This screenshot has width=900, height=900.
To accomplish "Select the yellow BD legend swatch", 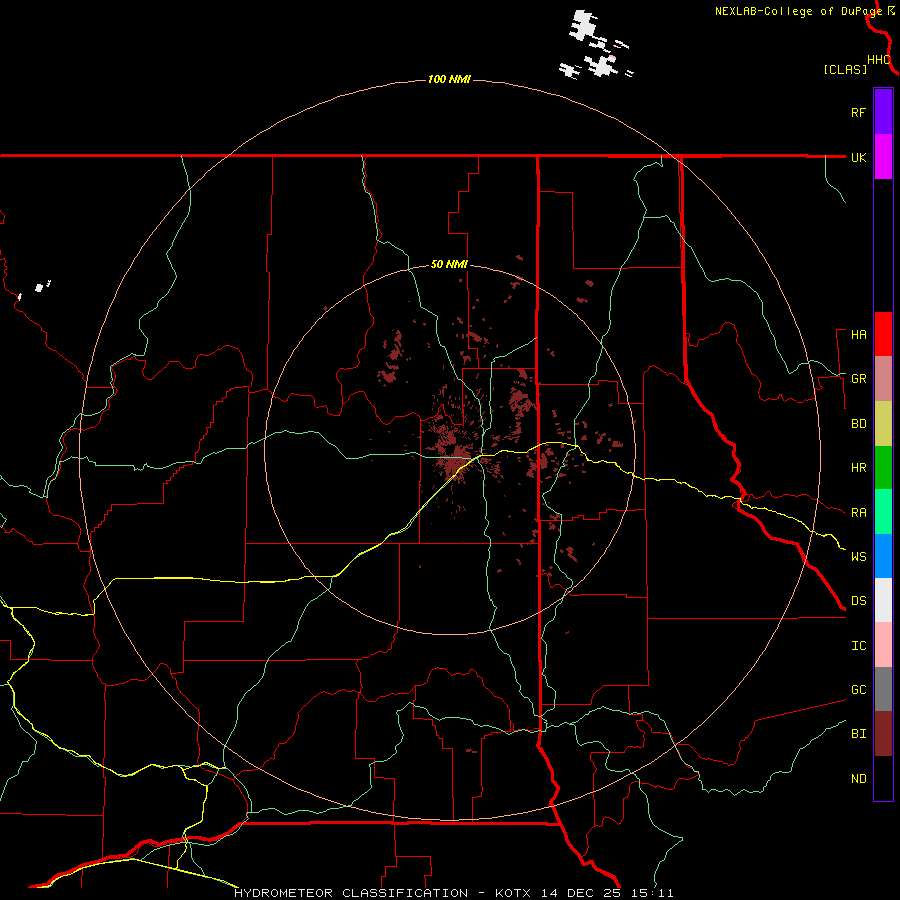I will point(883,424).
